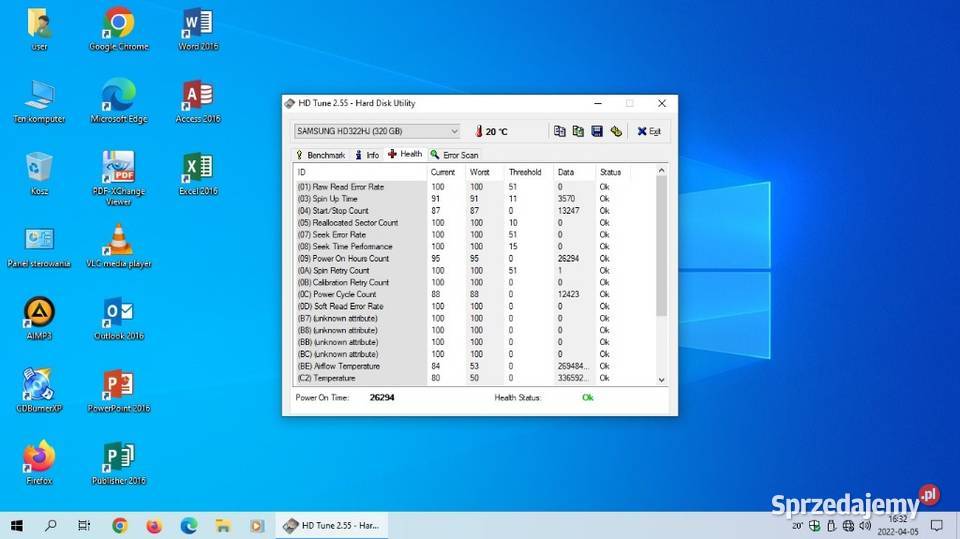Select the Health tab
Image resolution: width=960 pixels, height=539 pixels.
[405, 154]
